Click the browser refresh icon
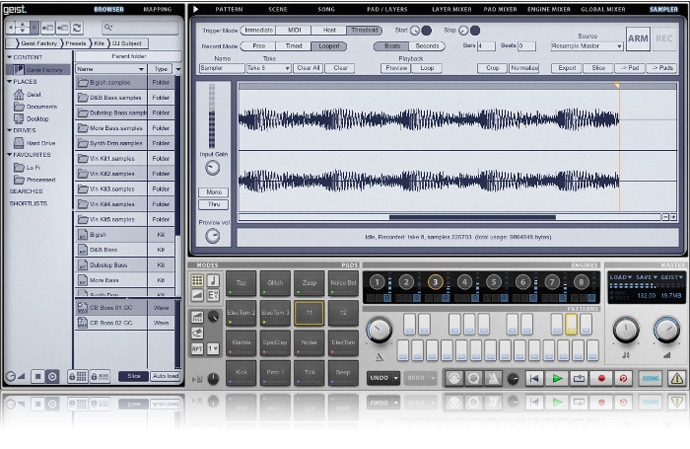The image size is (690, 449). pos(78,28)
